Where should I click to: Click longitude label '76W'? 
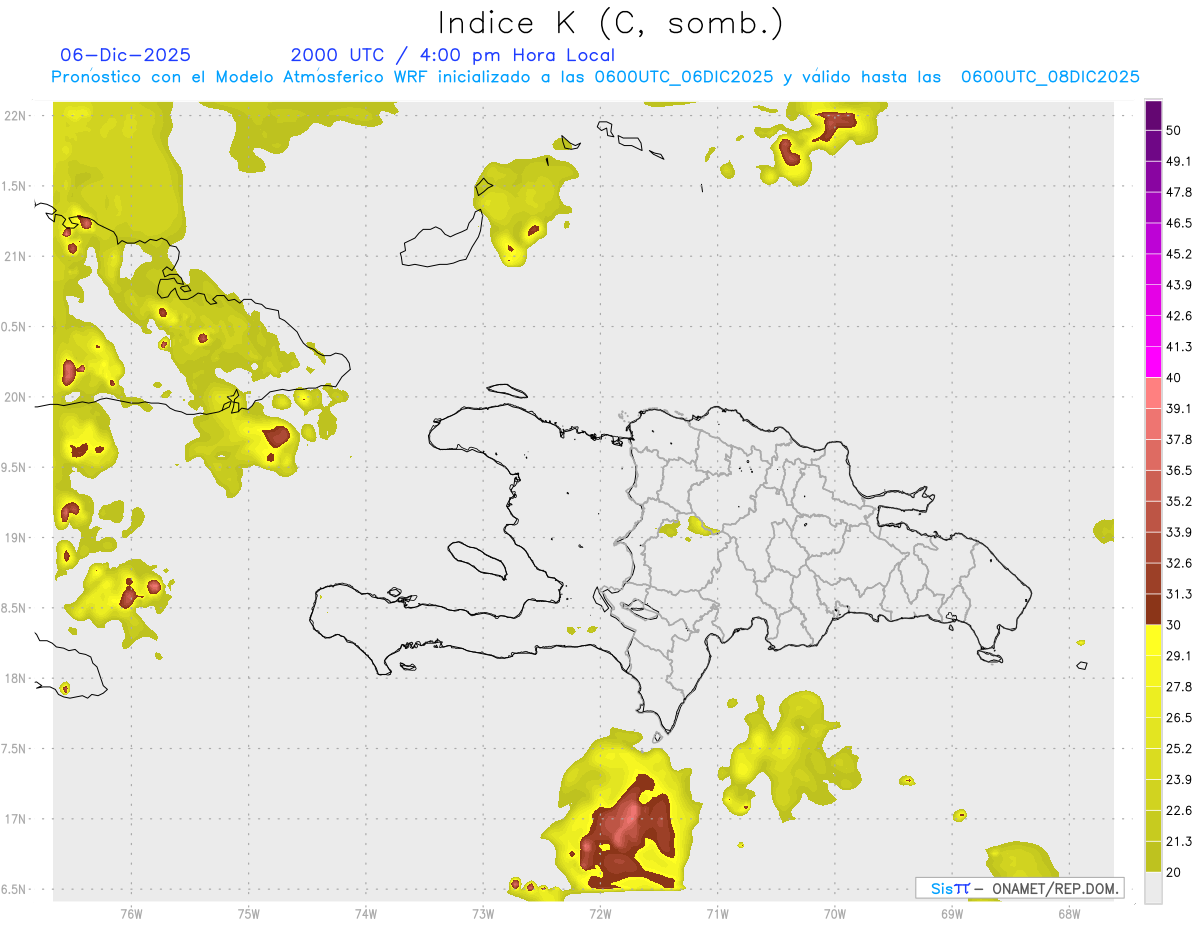tap(131, 914)
